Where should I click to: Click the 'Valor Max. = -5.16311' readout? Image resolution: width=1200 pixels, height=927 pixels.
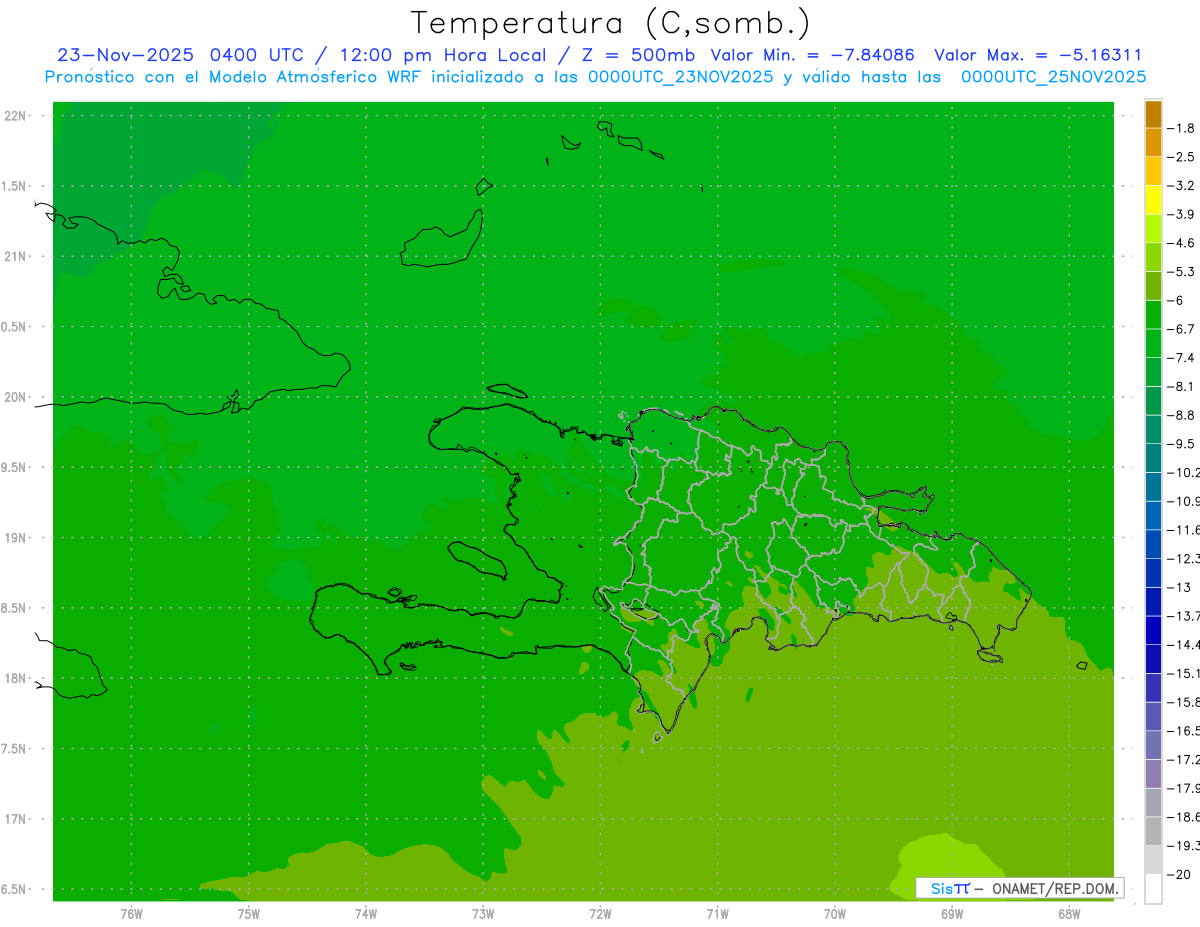pyautogui.click(x=1038, y=55)
